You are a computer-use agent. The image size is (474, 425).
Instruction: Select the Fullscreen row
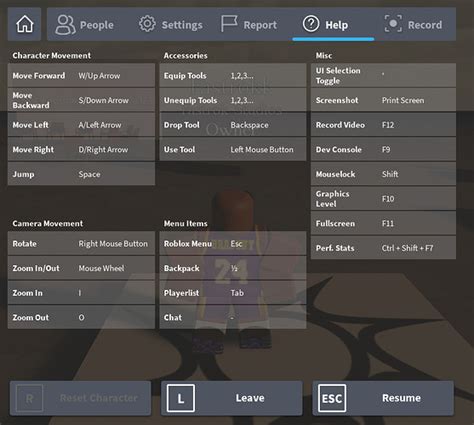pos(383,223)
